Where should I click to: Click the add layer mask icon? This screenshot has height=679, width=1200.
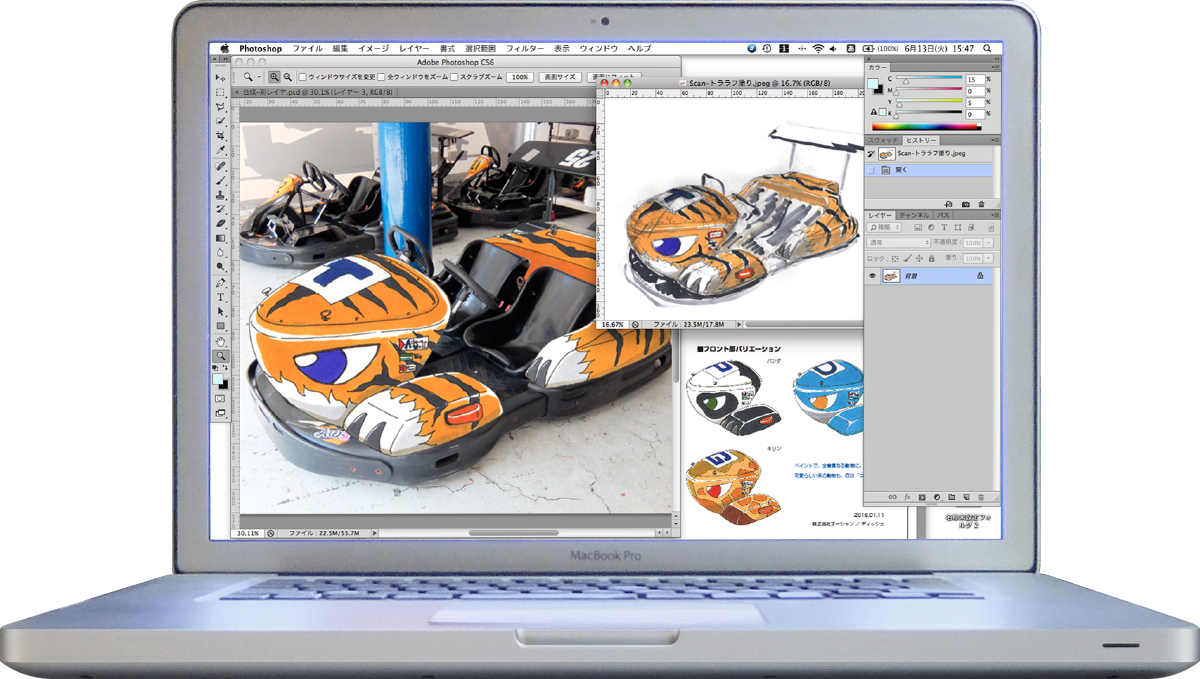pos(922,497)
